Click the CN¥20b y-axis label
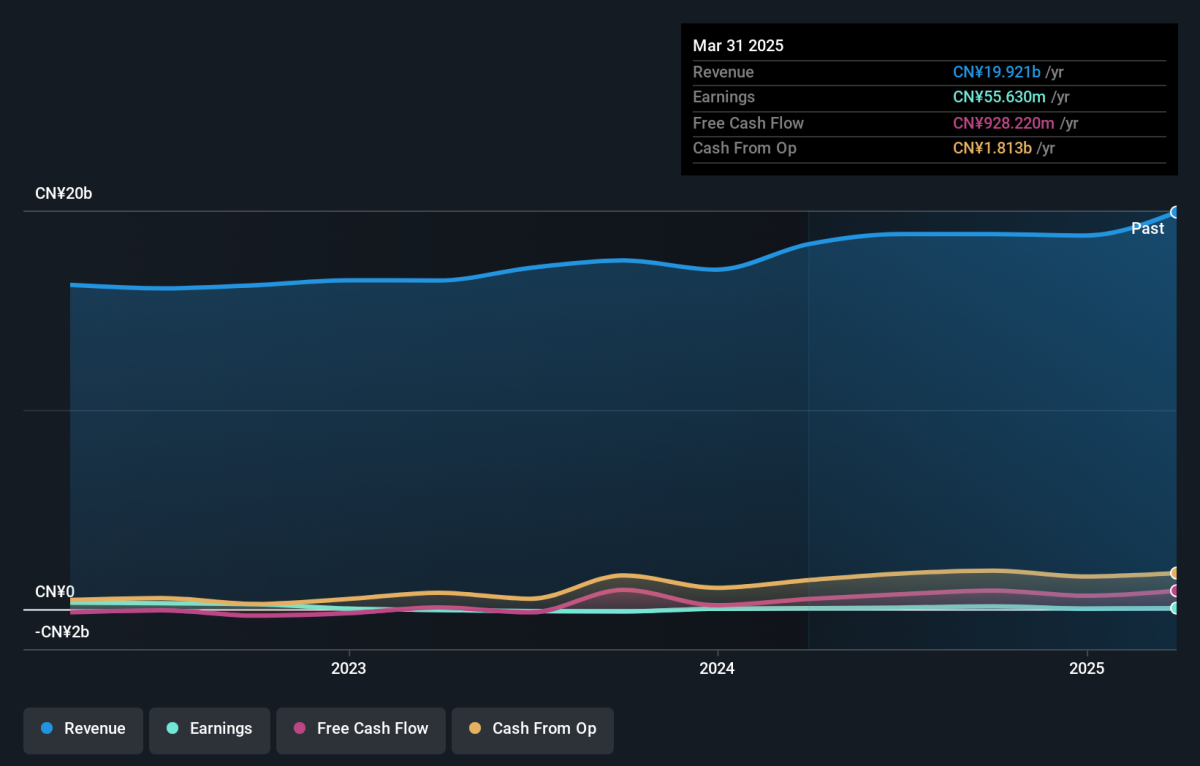This screenshot has width=1200, height=766. tap(64, 194)
